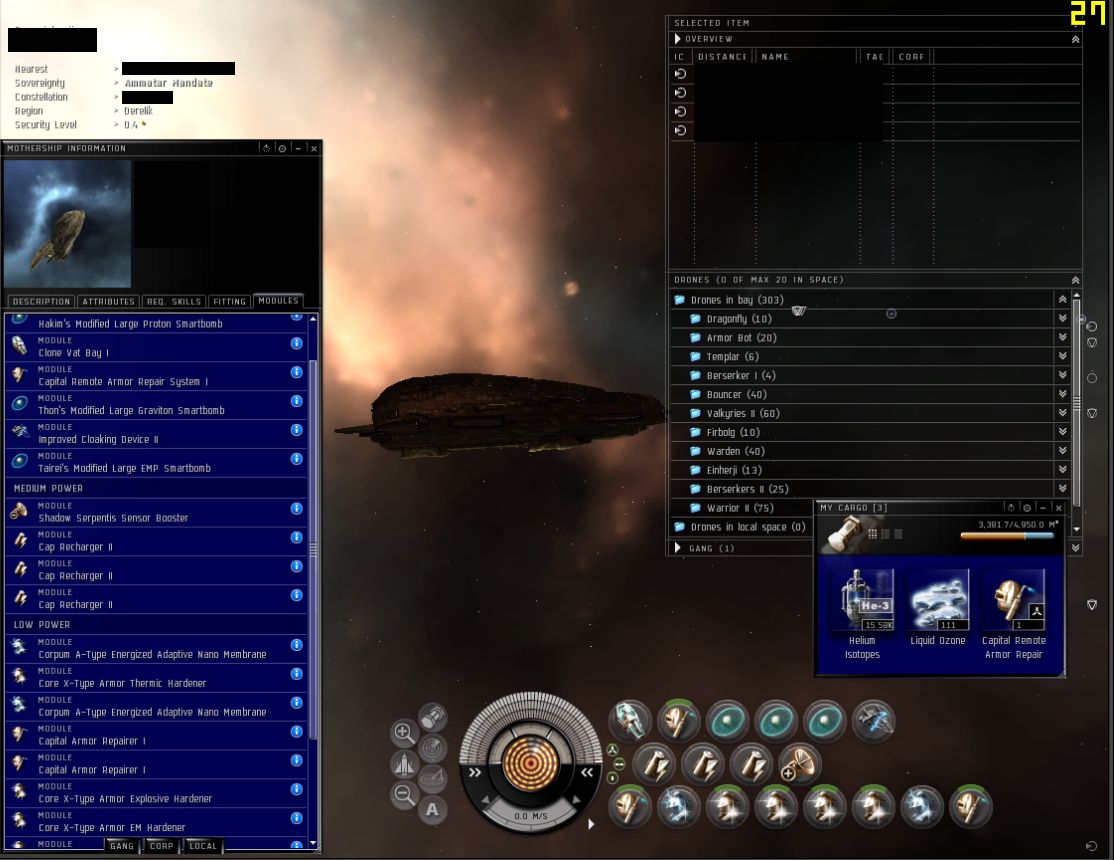Open the Req. Skills tab

(174, 301)
